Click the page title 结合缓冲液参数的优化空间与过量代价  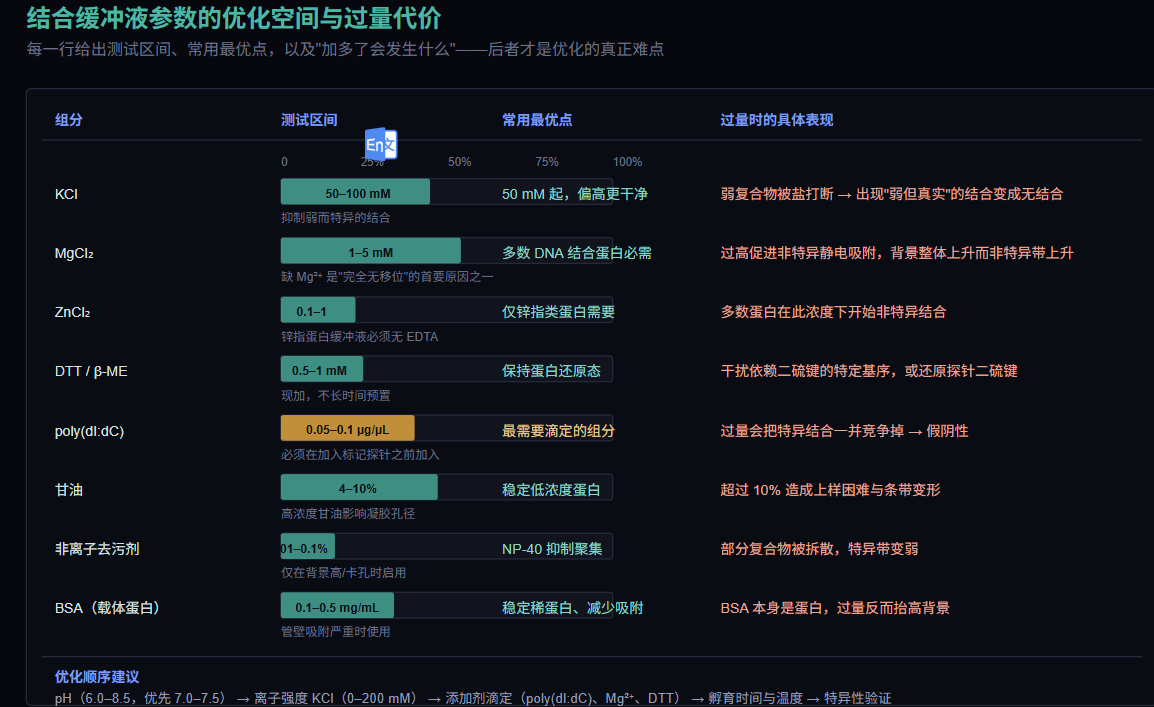point(234,18)
